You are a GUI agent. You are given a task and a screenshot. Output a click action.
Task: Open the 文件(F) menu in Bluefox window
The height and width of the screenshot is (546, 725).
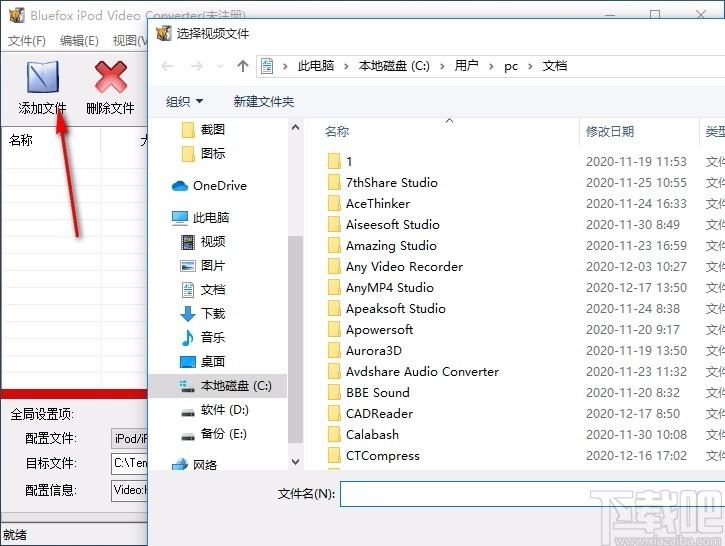[27, 41]
